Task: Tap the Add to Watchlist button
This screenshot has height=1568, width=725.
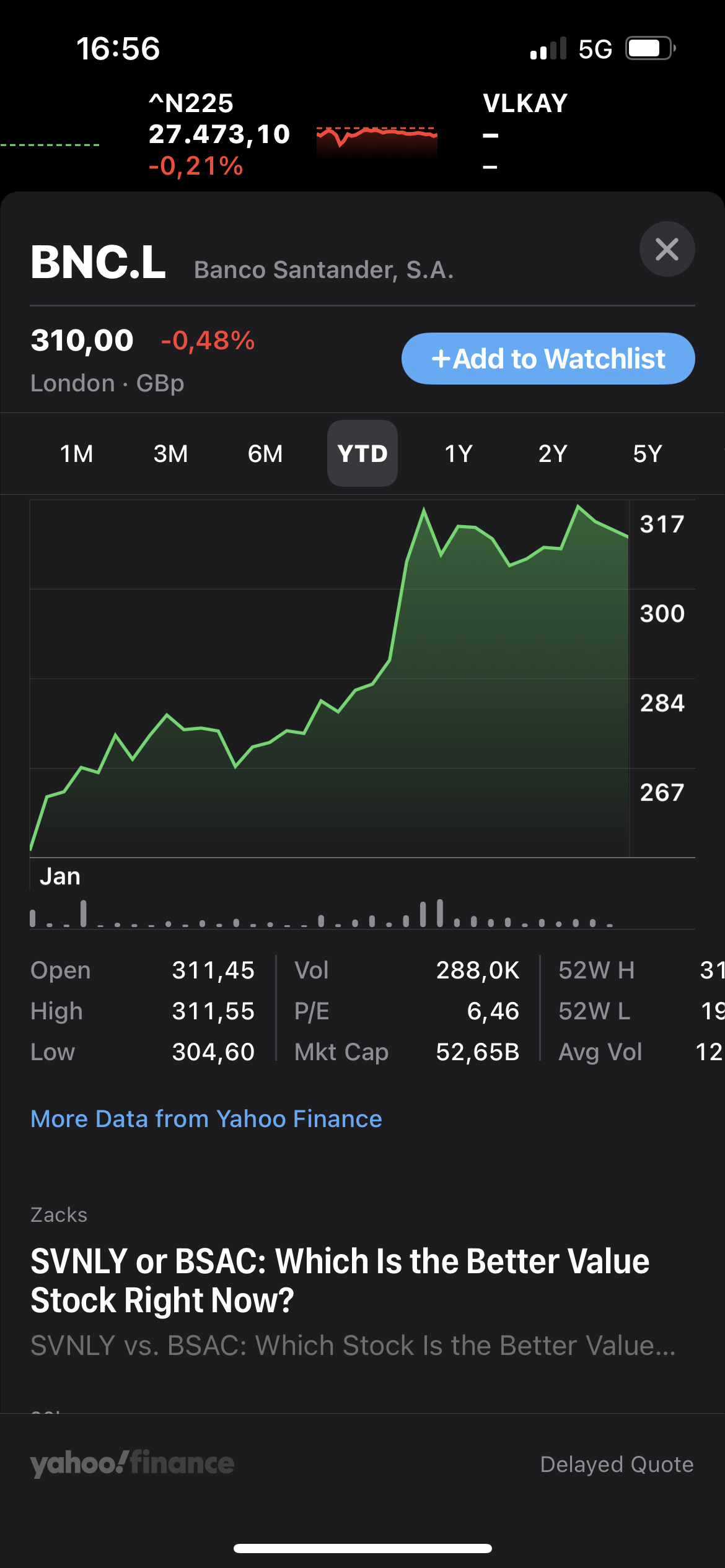Action: click(x=548, y=359)
